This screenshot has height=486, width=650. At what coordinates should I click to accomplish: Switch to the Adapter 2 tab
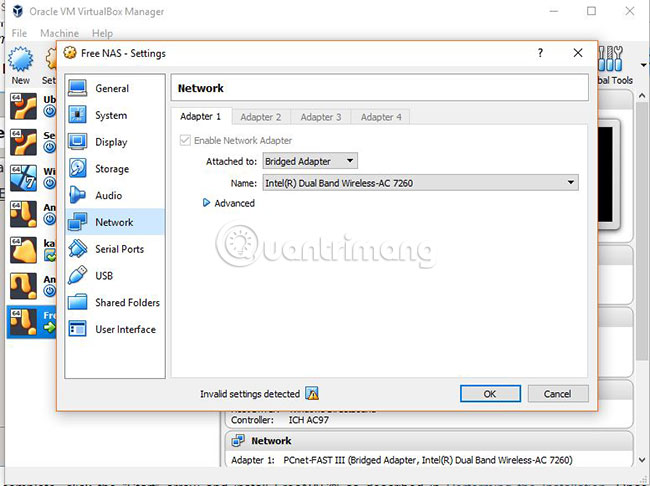(261, 117)
